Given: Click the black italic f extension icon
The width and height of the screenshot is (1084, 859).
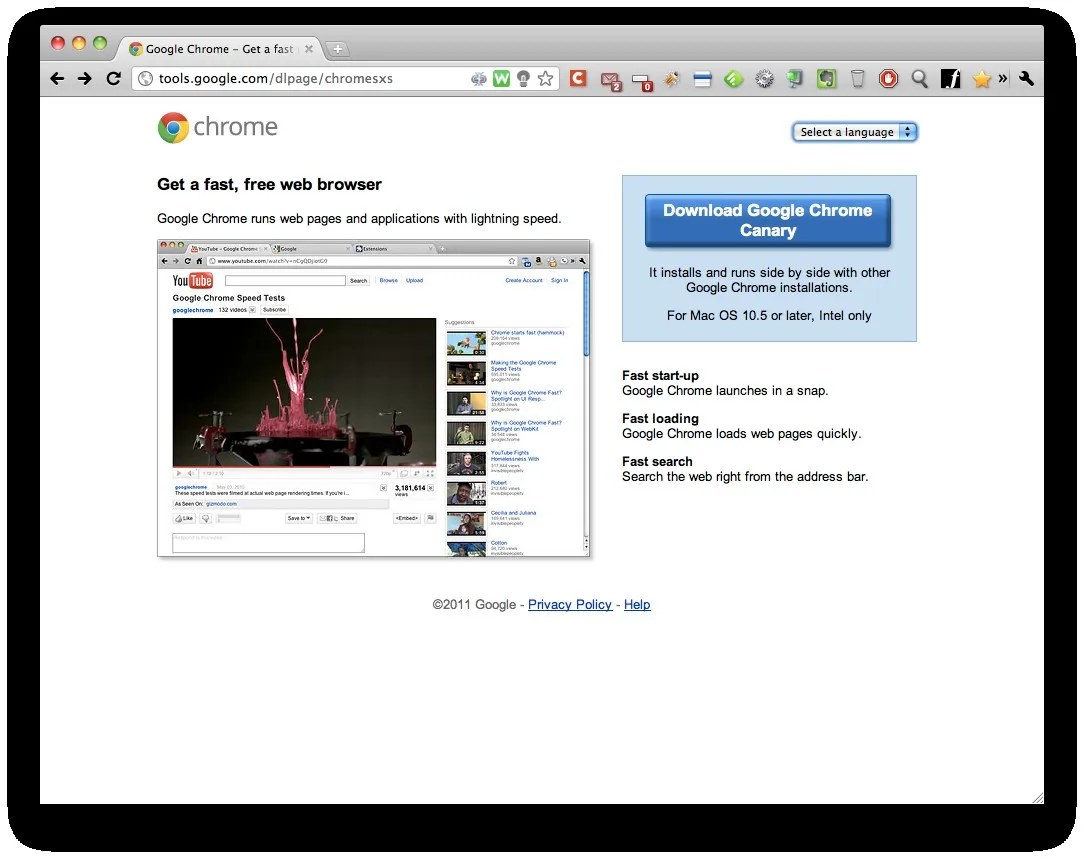Looking at the screenshot, I should point(951,79).
